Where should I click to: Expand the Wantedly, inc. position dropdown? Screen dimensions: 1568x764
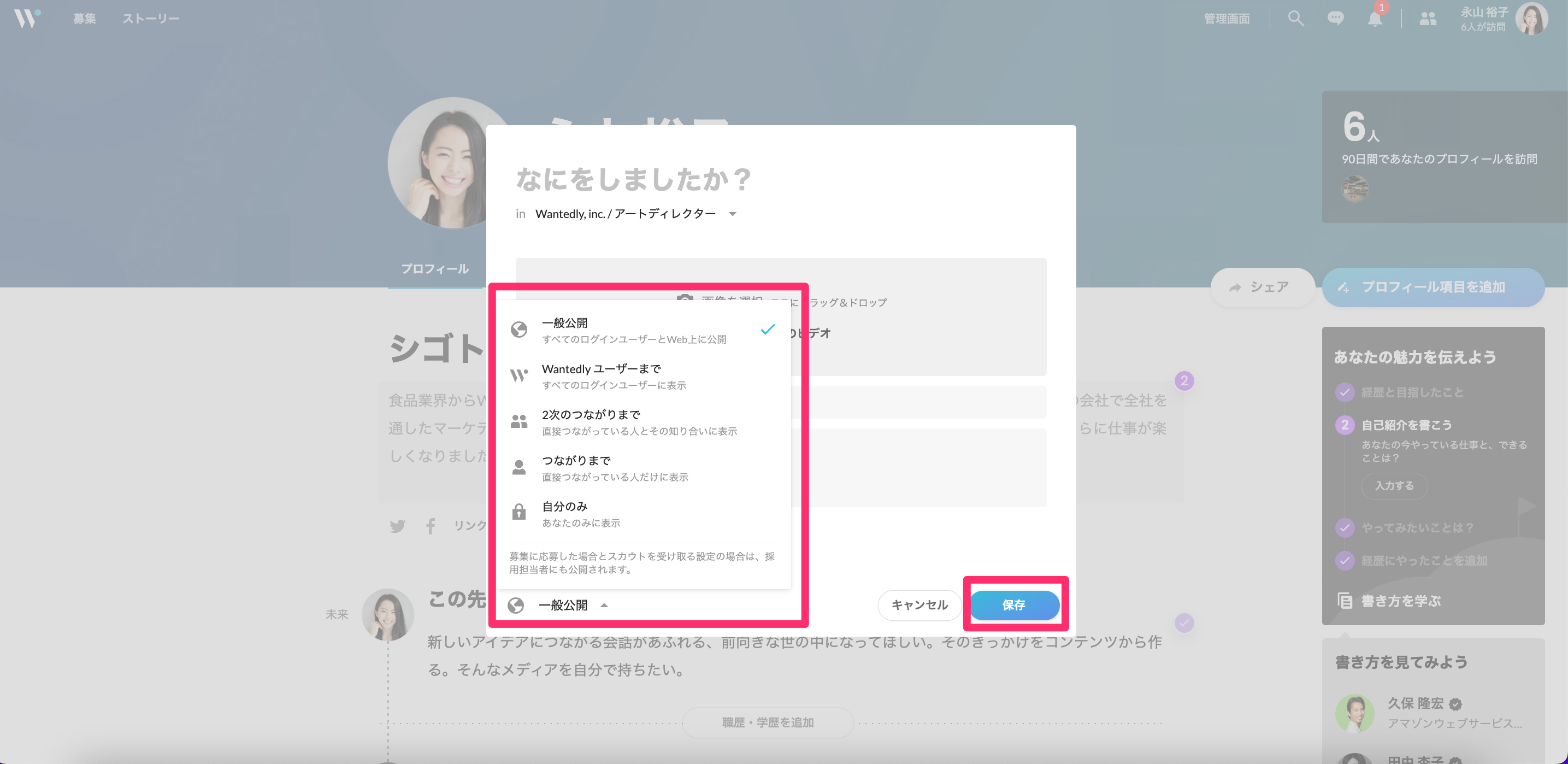click(x=635, y=214)
